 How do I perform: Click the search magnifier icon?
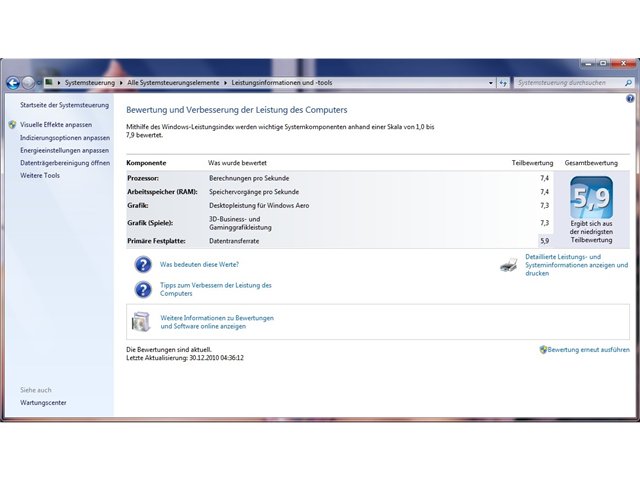pos(628,83)
